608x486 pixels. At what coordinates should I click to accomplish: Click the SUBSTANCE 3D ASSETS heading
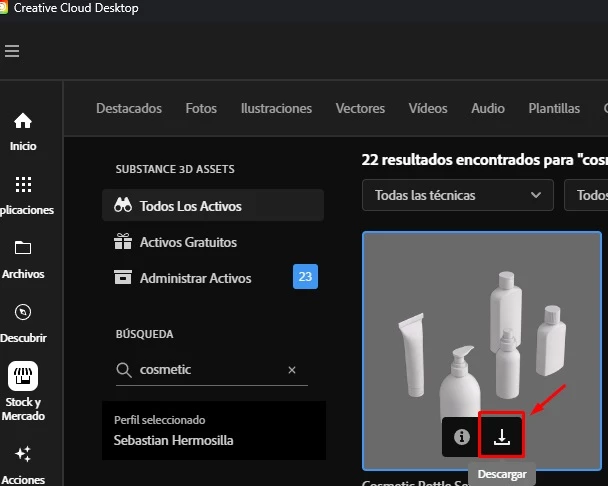(x=175, y=169)
